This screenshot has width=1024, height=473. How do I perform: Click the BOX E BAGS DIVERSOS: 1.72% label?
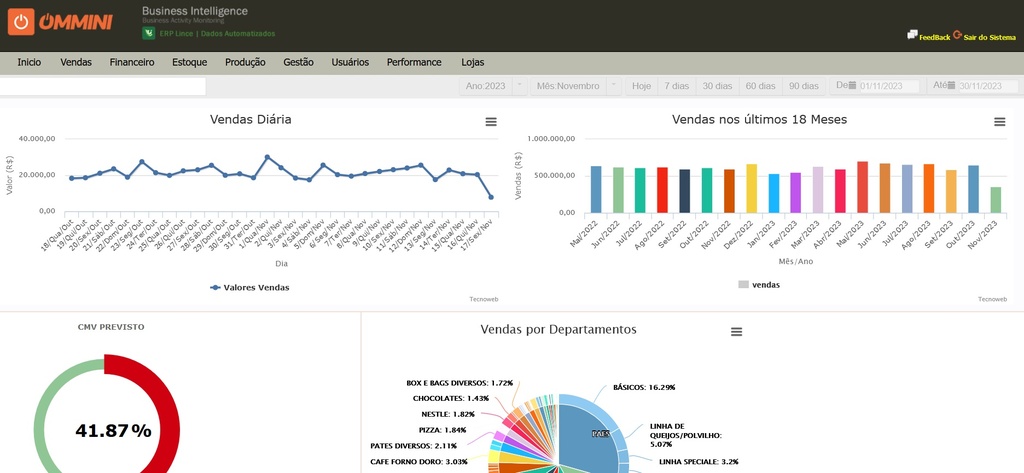coord(459,383)
